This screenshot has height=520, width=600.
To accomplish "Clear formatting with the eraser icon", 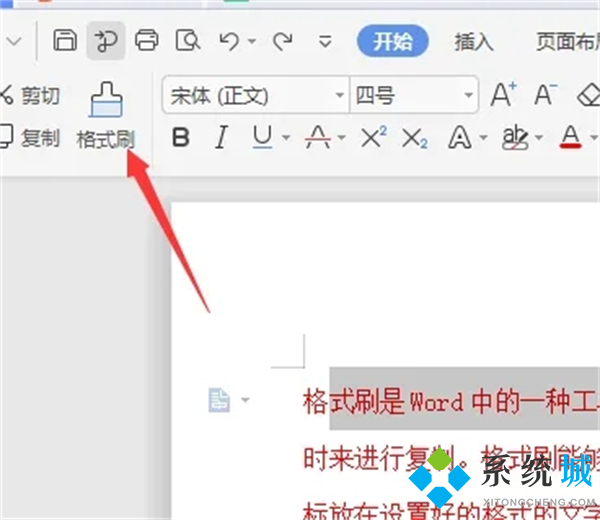I will tap(589, 96).
